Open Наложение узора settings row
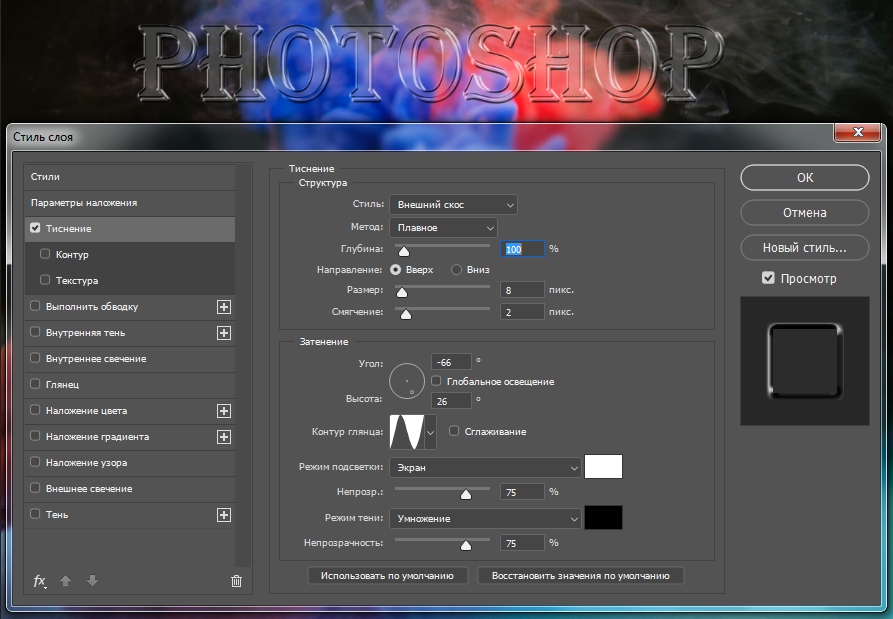Viewport: 893px width, 619px height. (130, 462)
